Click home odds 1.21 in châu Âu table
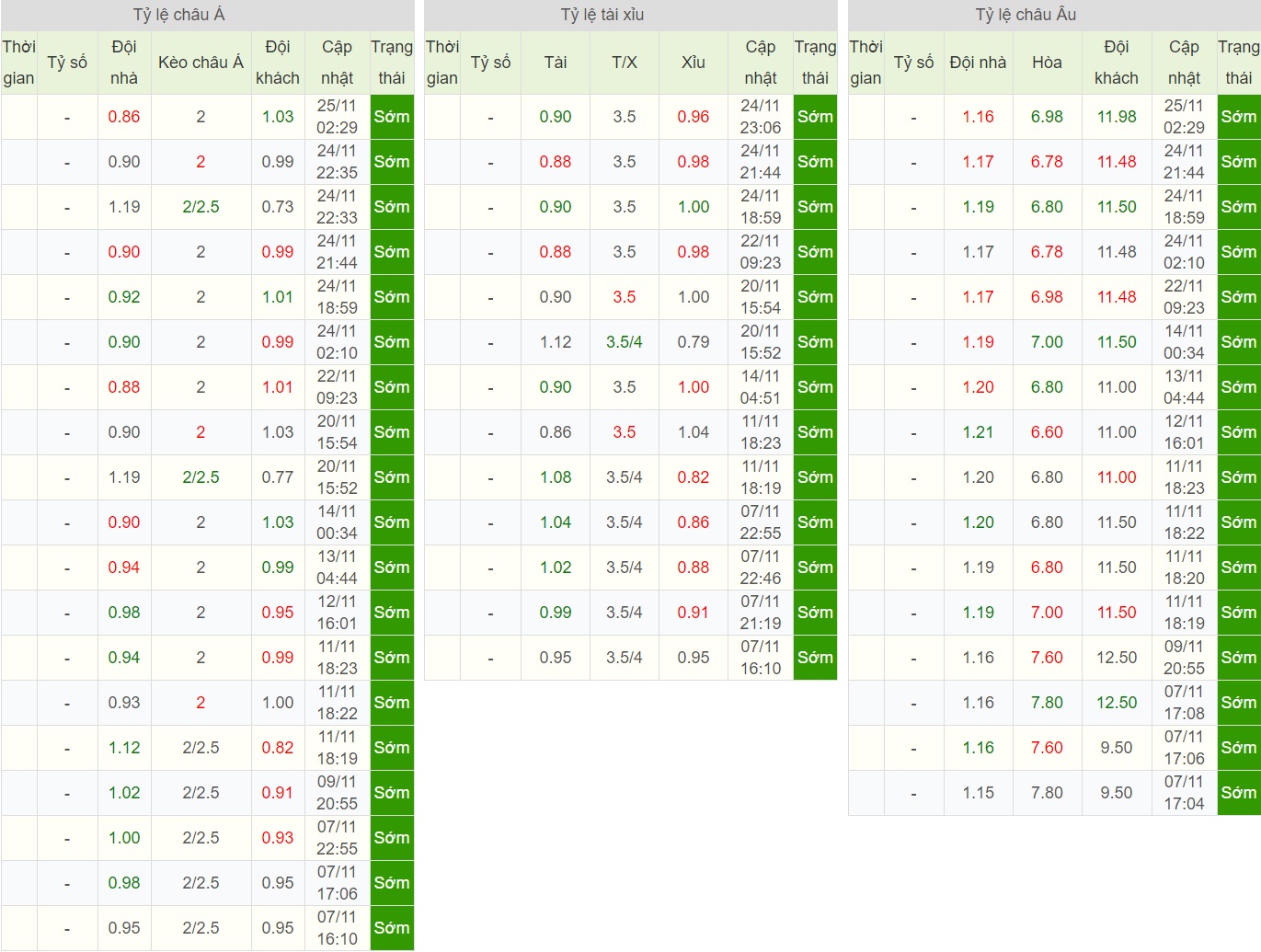1261x952 pixels. (979, 432)
